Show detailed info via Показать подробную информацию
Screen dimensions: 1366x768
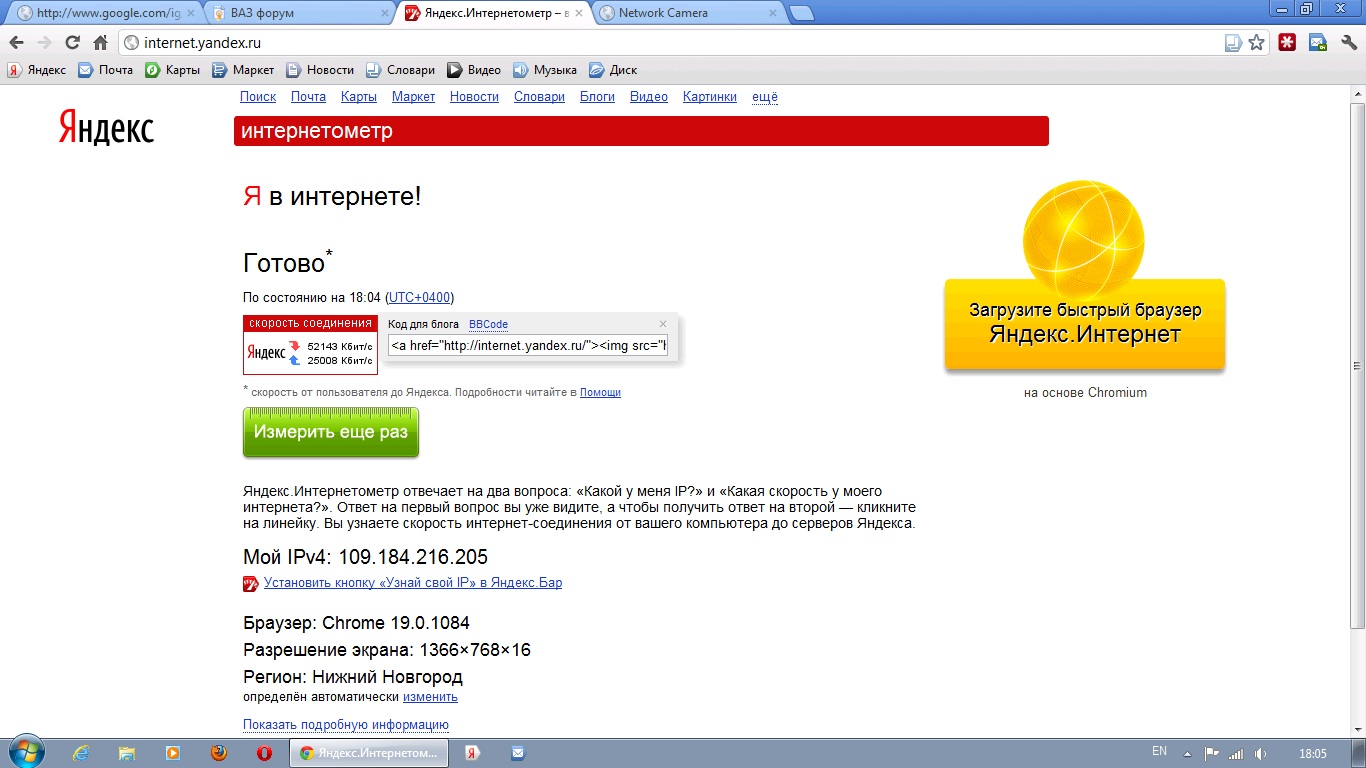point(346,725)
